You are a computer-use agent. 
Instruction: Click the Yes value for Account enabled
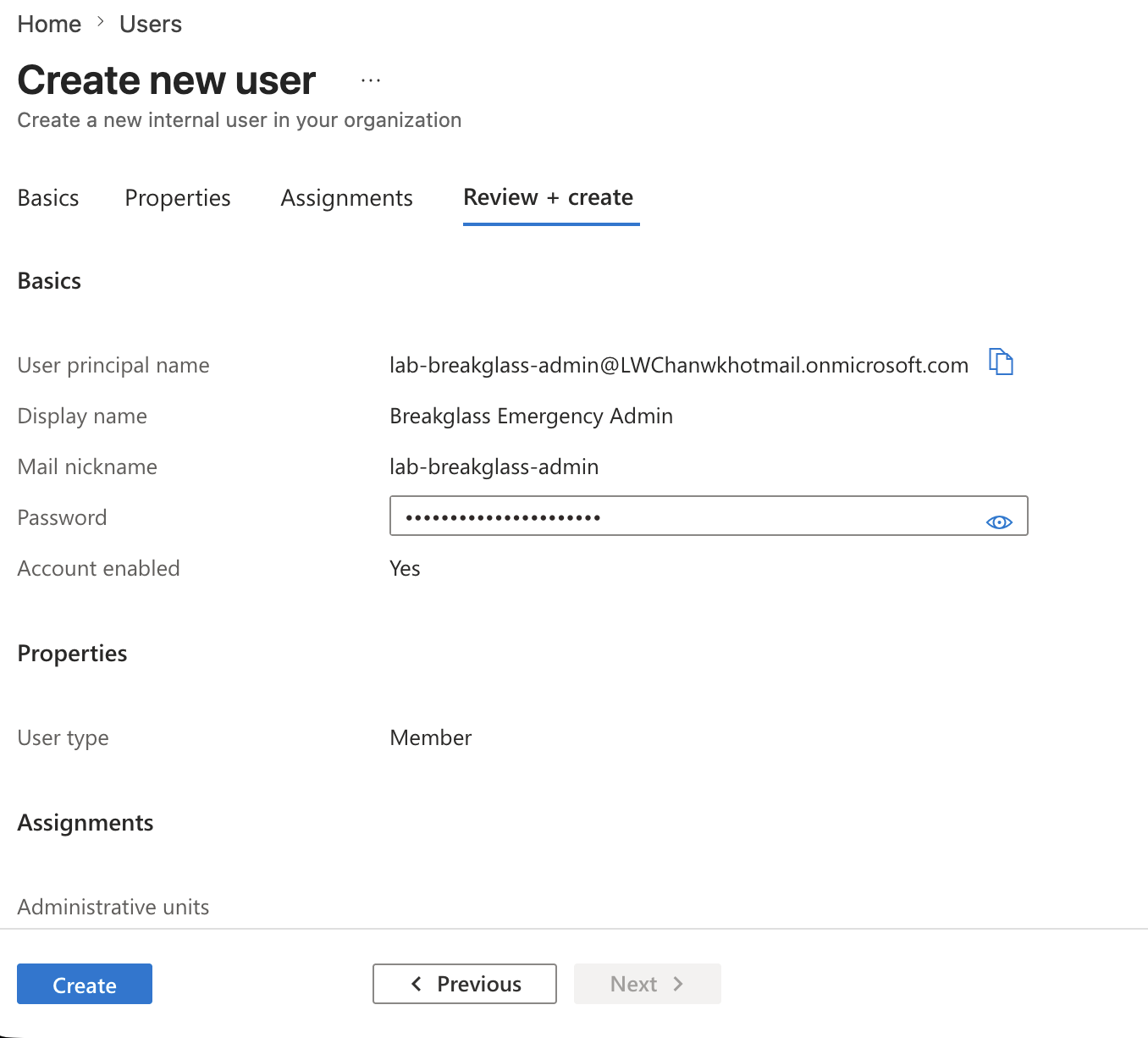[405, 568]
